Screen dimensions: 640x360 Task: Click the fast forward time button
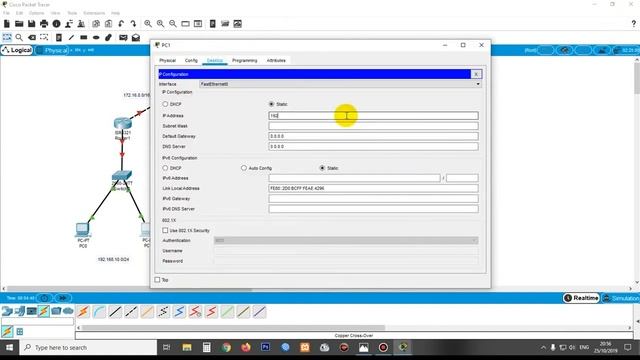click(63, 298)
